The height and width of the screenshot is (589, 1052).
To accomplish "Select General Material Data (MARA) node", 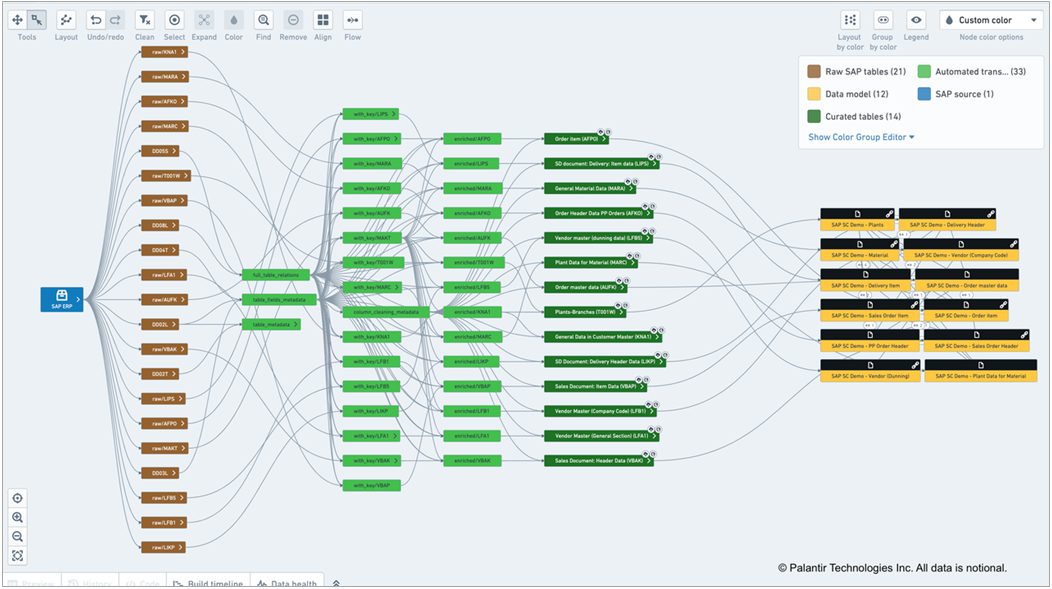I will point(590,189).
